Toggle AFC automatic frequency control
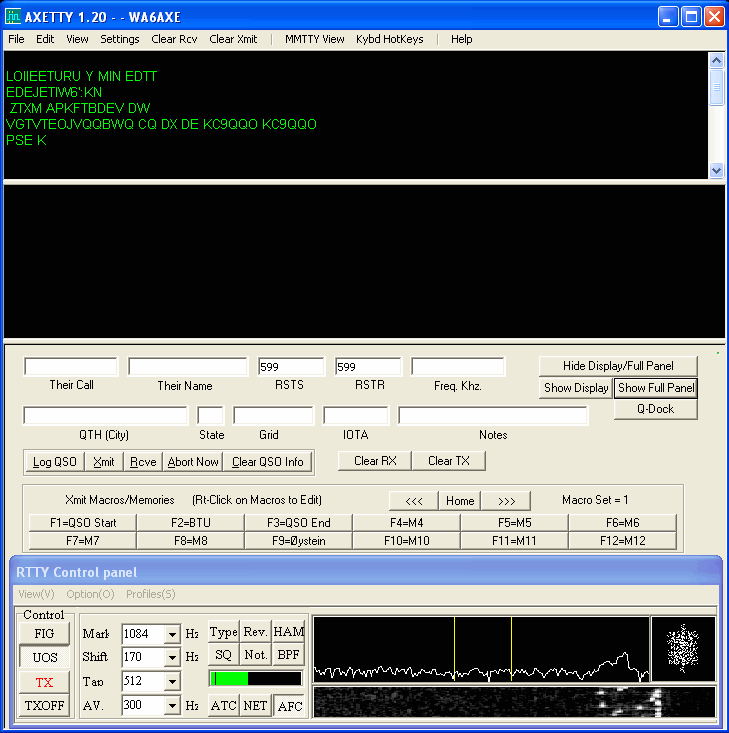 coord(289,706)
